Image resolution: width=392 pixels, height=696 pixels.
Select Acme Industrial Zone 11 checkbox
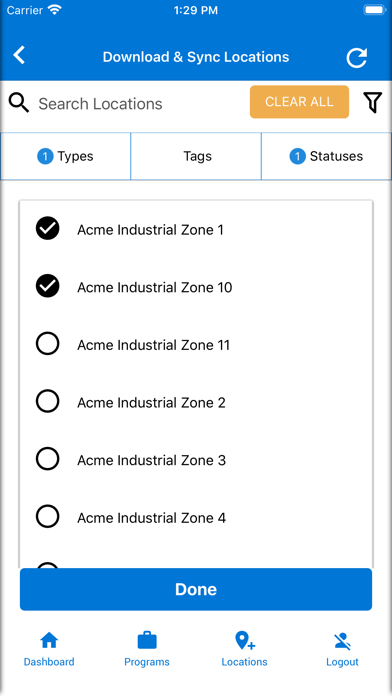click(x=48, y=344)
